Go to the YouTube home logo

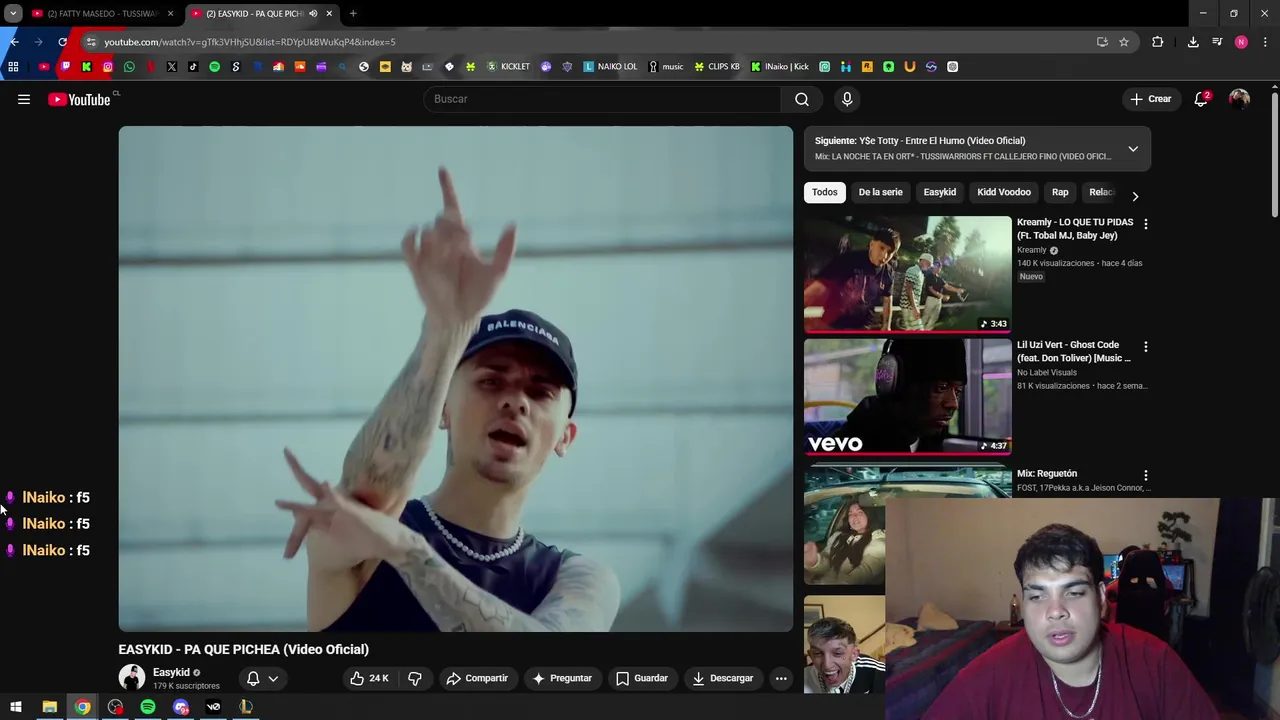click(x=79, y=99)
